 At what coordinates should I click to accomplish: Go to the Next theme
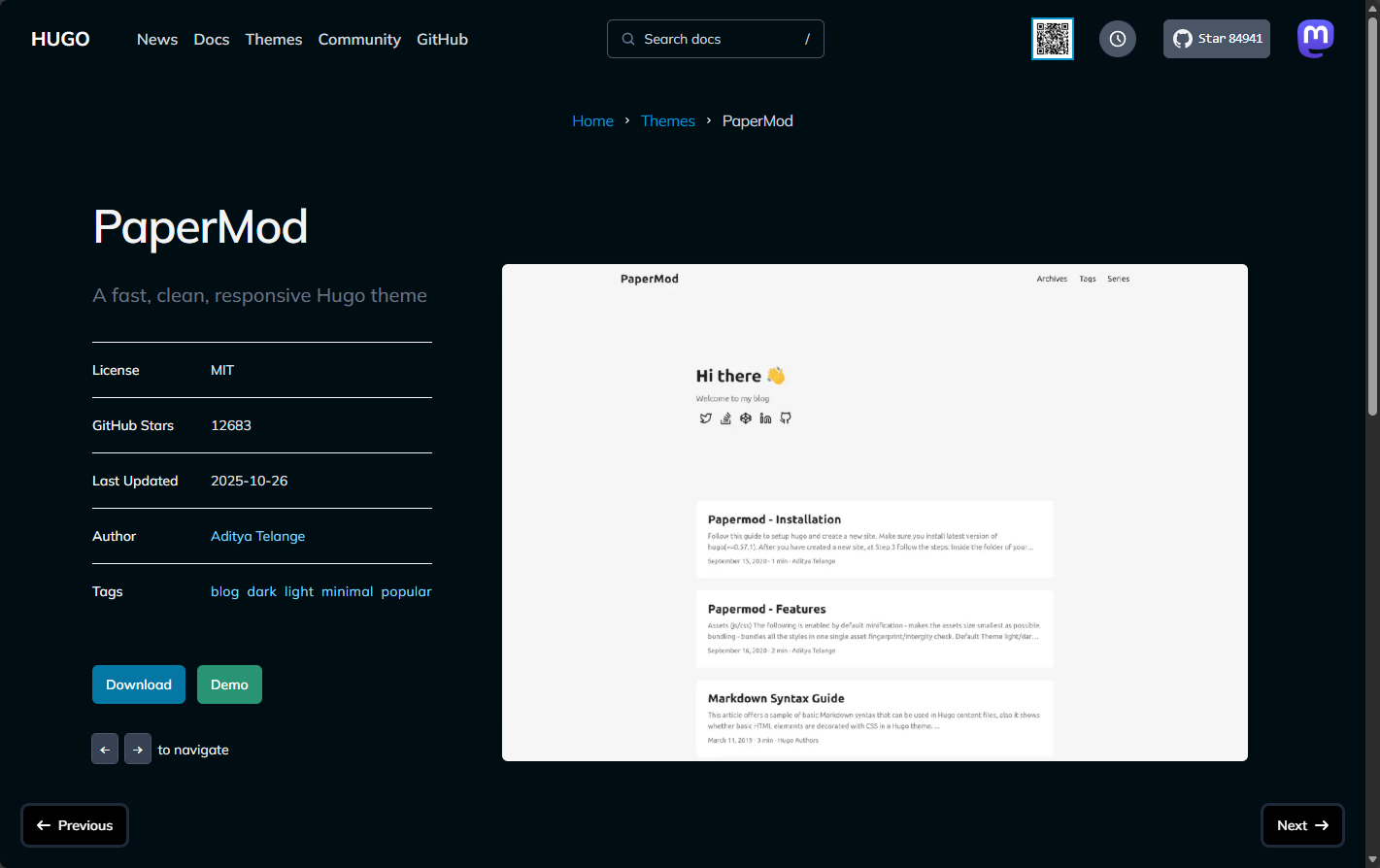[x=1301, y=825]
